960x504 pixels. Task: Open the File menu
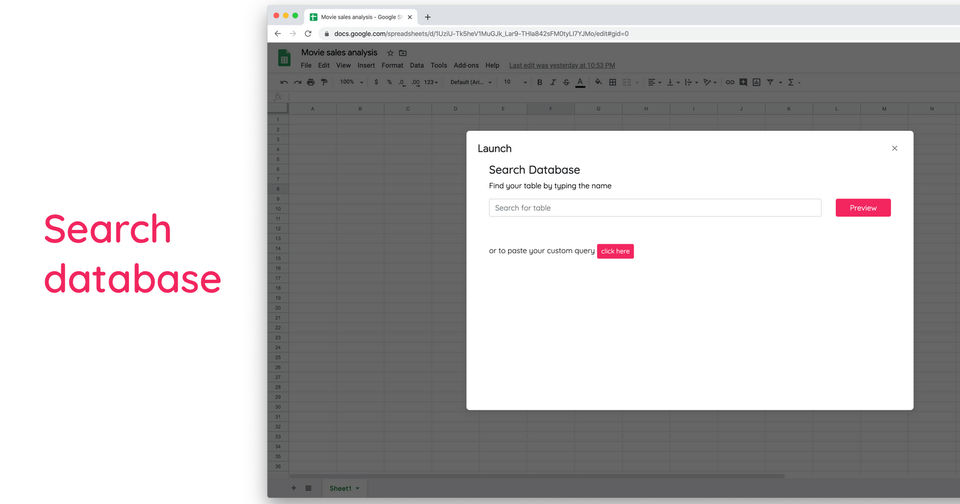tap(306, 66)
